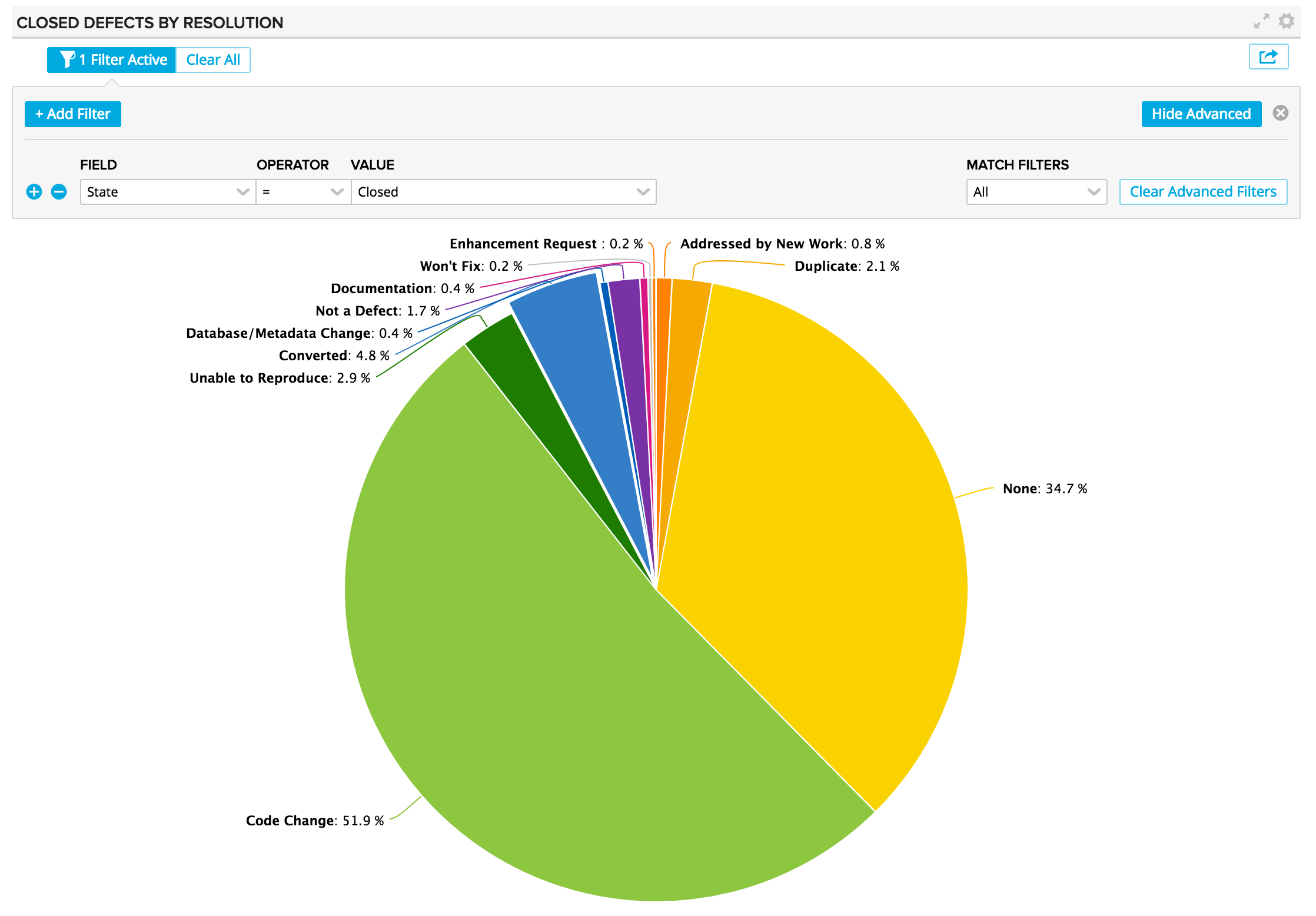Click the export share icon button

coord(1268,57)
